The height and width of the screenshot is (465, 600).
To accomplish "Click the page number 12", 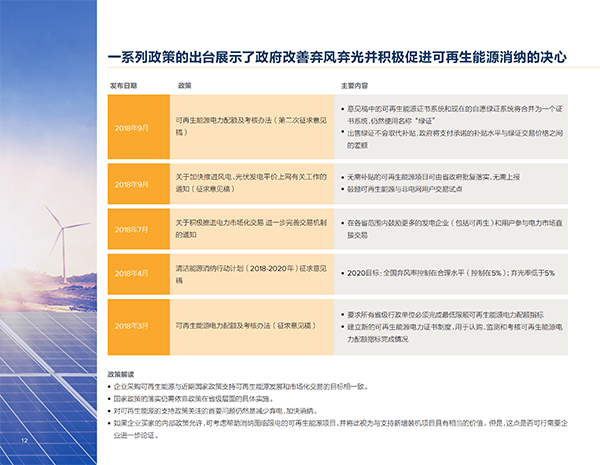I will coord(24,441).
